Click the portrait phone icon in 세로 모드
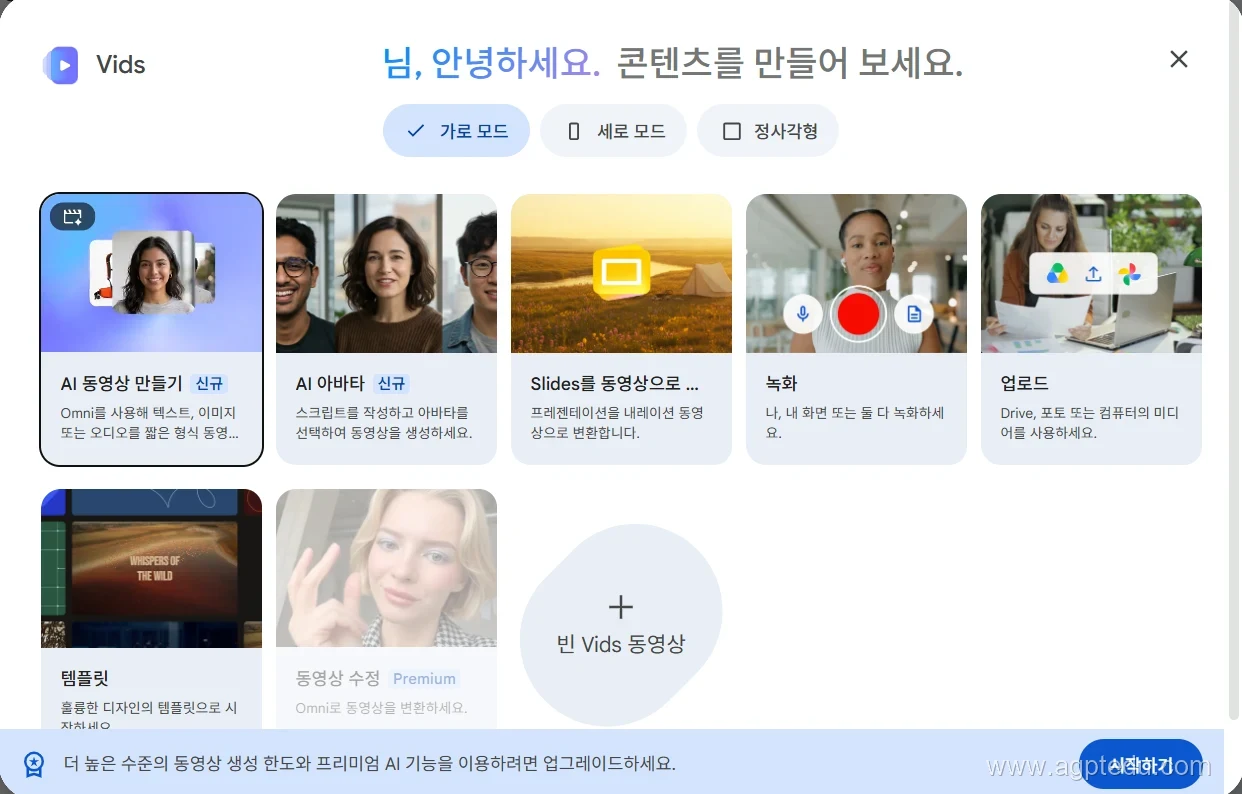Viewport: 1242px width, 794px height. 574,131
